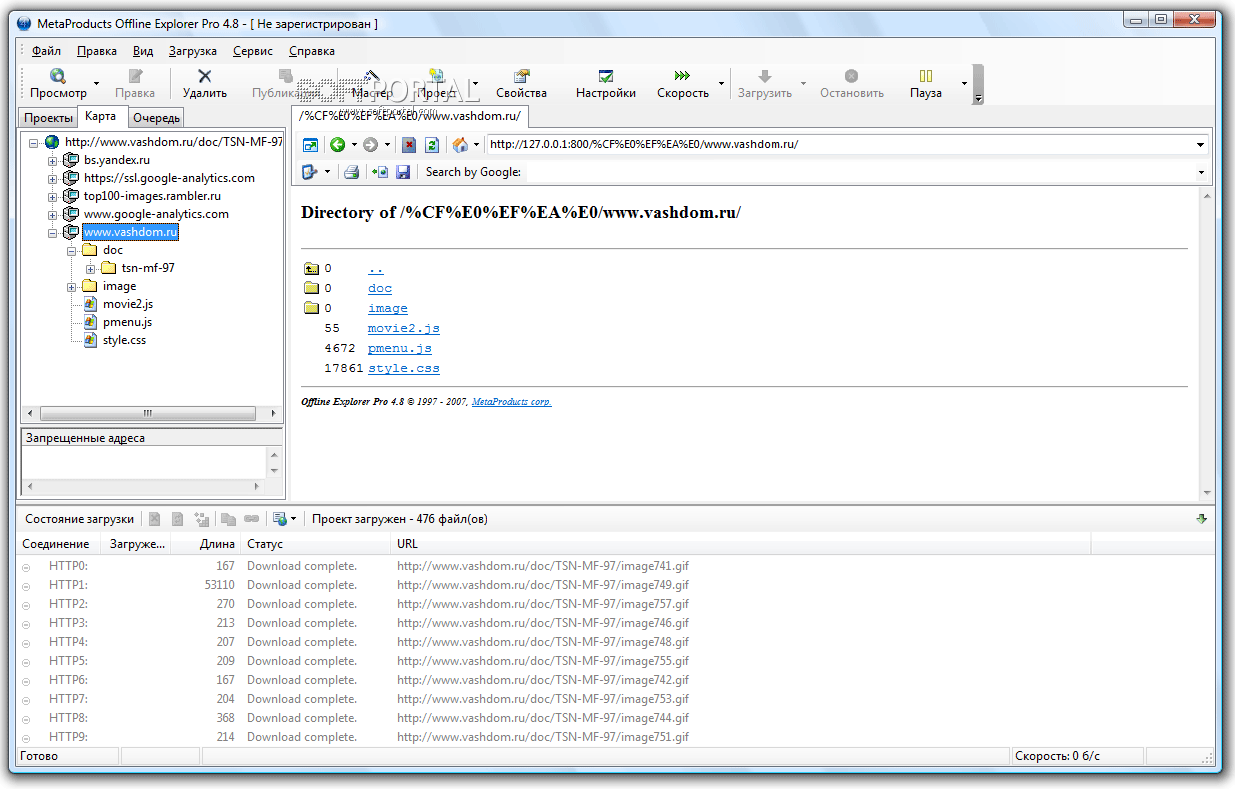Open Настройки (Settings) toolbar icon
Image resolution: width=1235 pixels, height=789 pixels.
click(x=605, y=83)
